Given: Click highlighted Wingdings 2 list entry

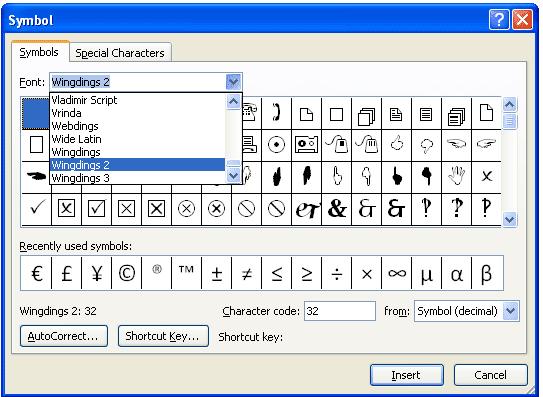Looking at the screenshot, I should pyautogui.click(x=137, y=165).
